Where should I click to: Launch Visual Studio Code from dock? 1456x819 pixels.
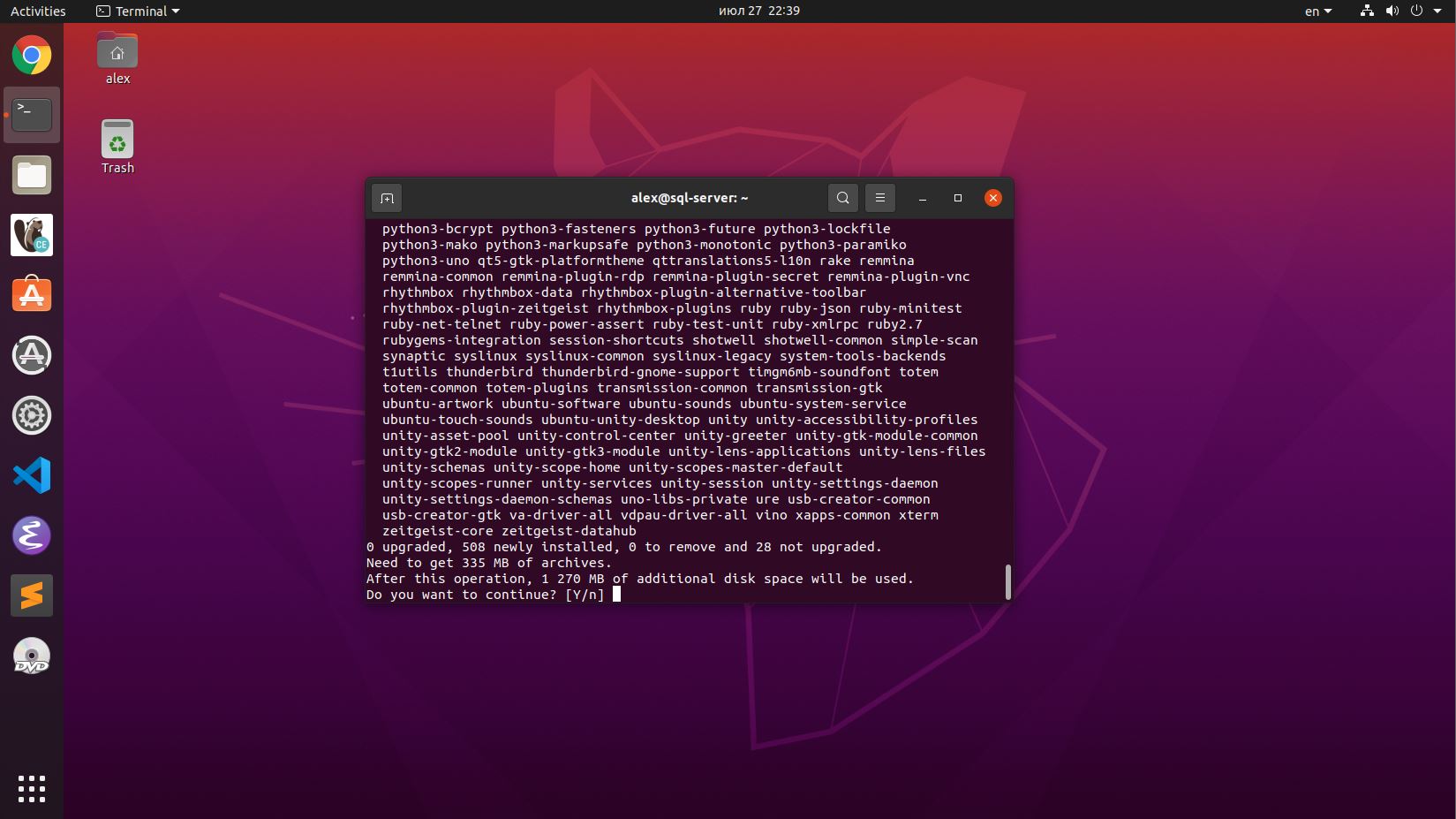click(32, 475)
